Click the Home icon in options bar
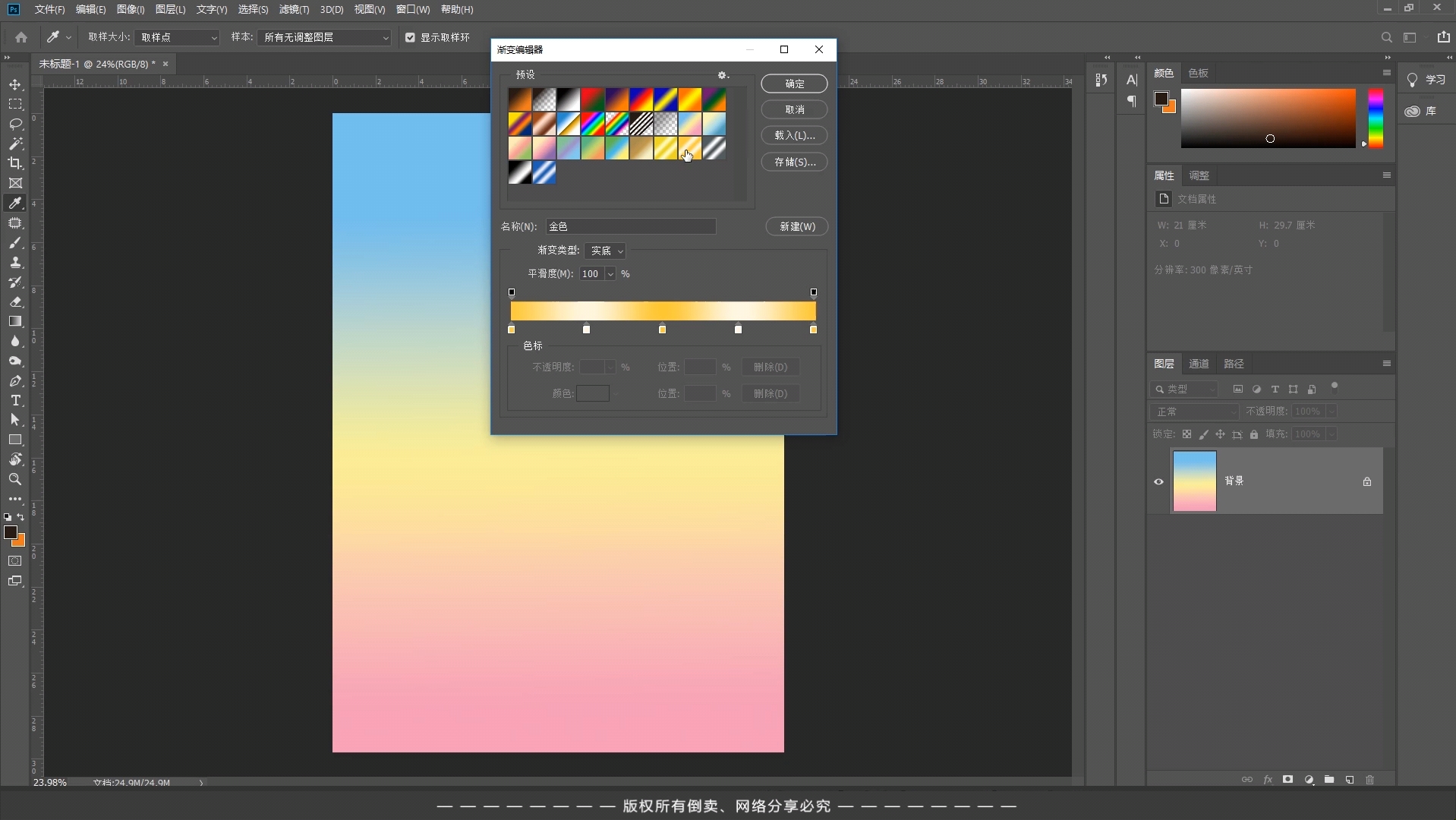 21,37
